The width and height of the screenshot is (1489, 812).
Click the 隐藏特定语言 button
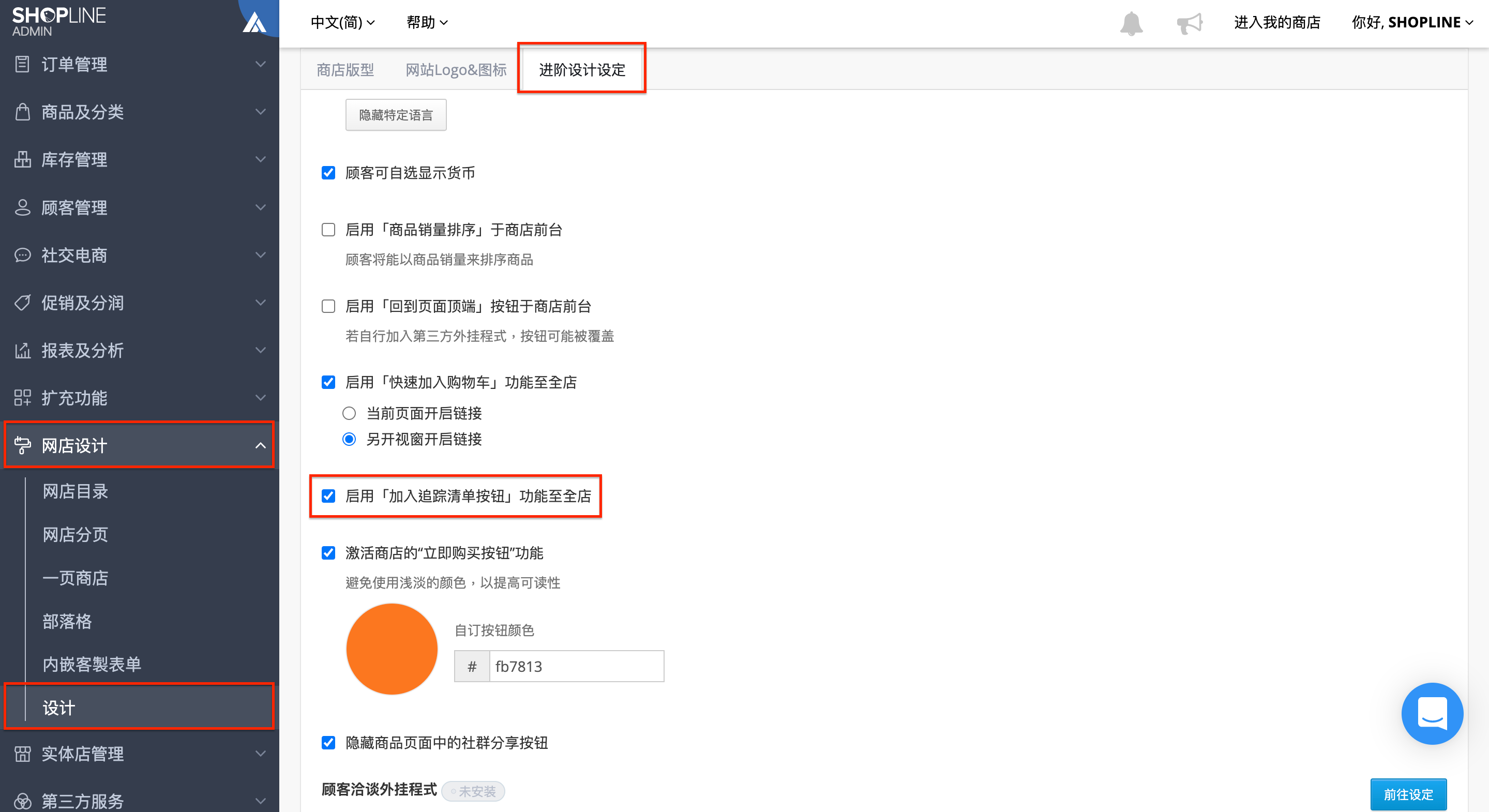tap(396, 115)
